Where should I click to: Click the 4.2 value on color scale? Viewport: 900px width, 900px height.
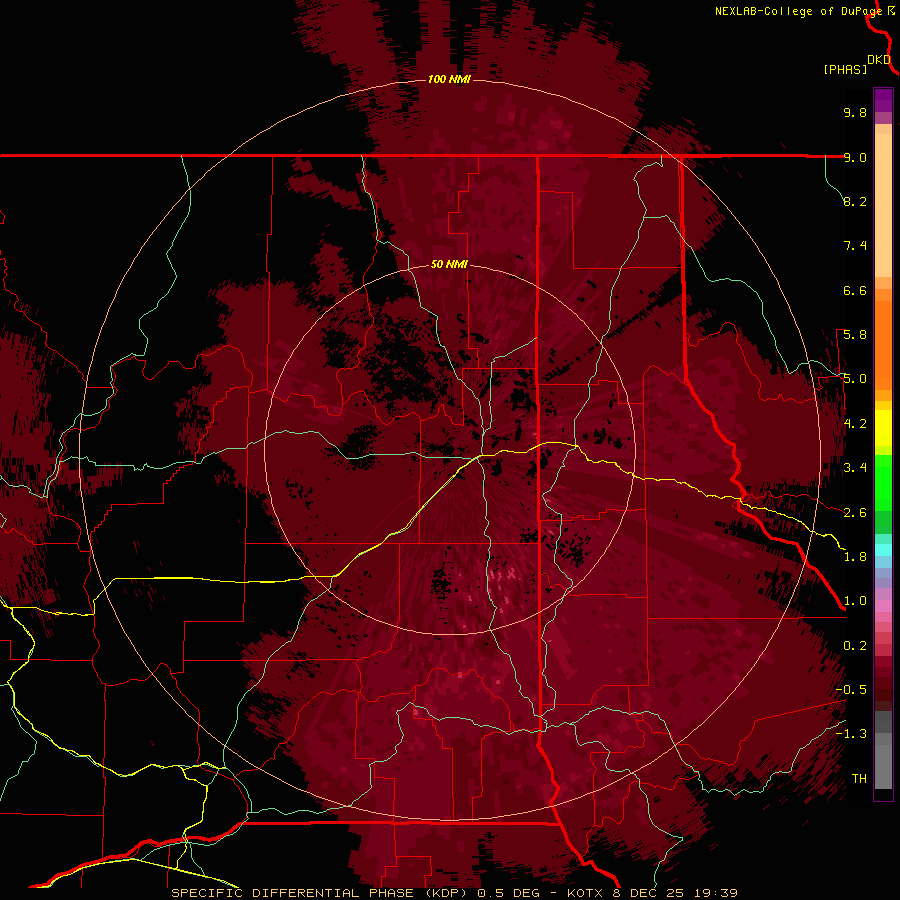click(x=855, y=424)
